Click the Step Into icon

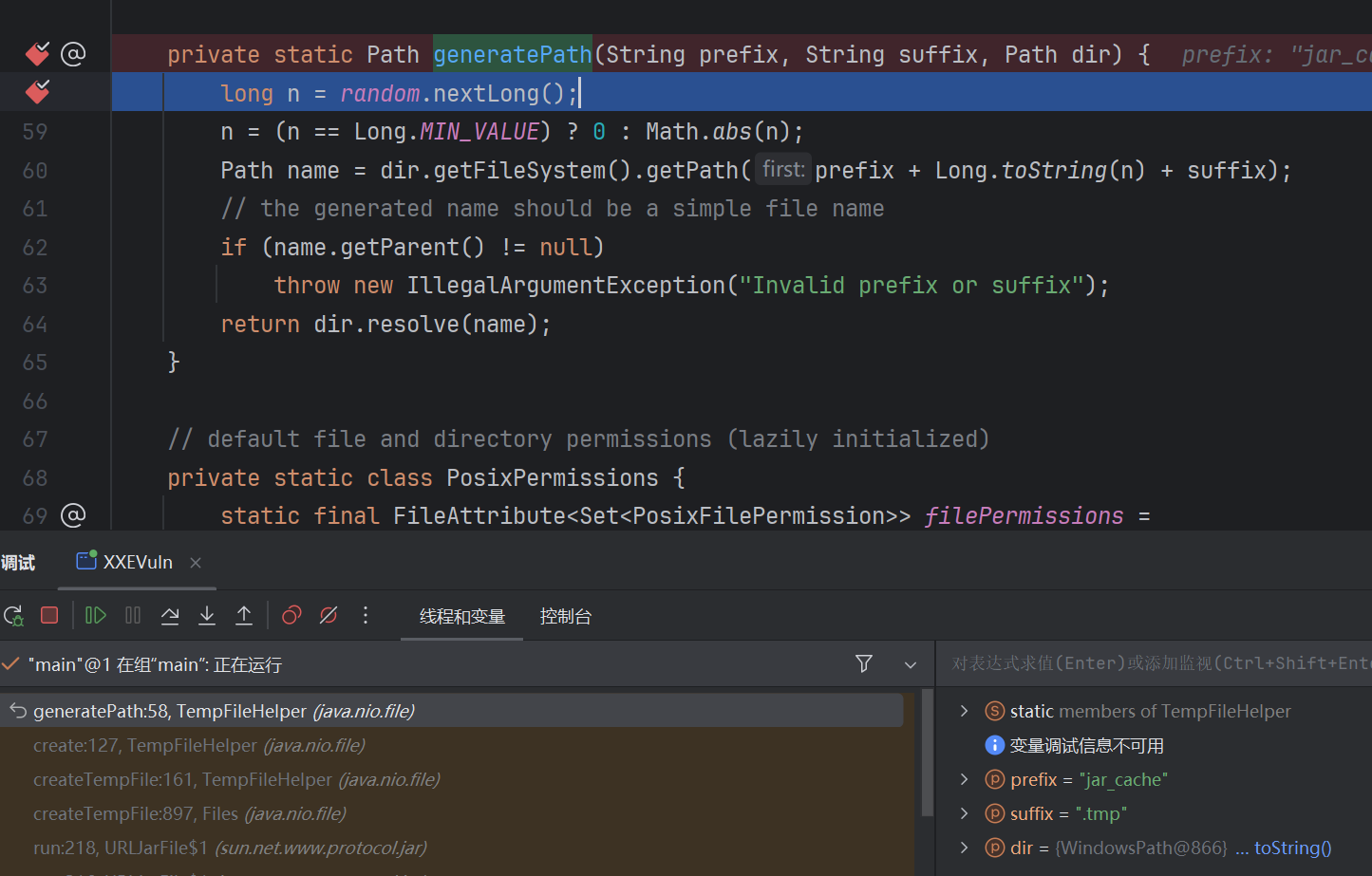click(207, 616)
